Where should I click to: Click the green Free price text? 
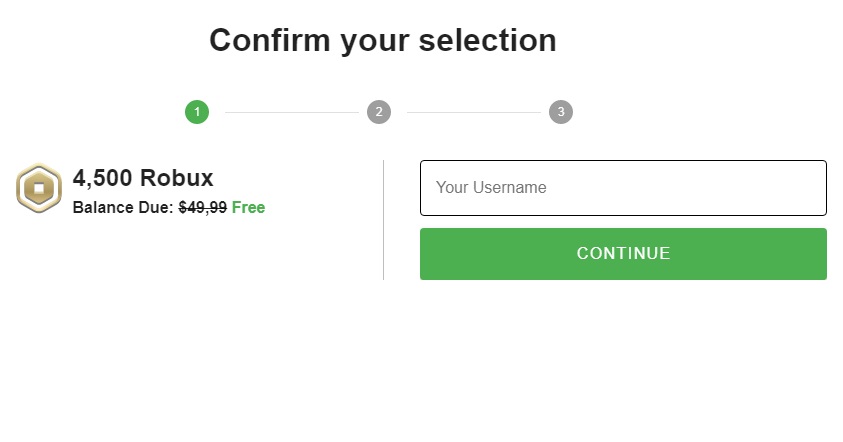point(248,208)
